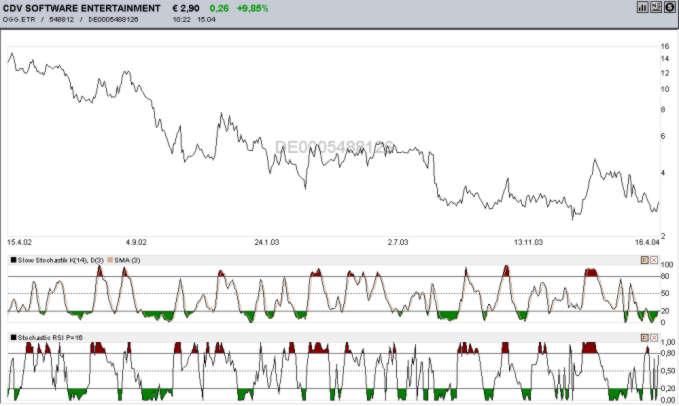The height and width of the screenshot is (406, 679).
Task: Click the 2.7.03 date axis label
Action: click(398, 242)
